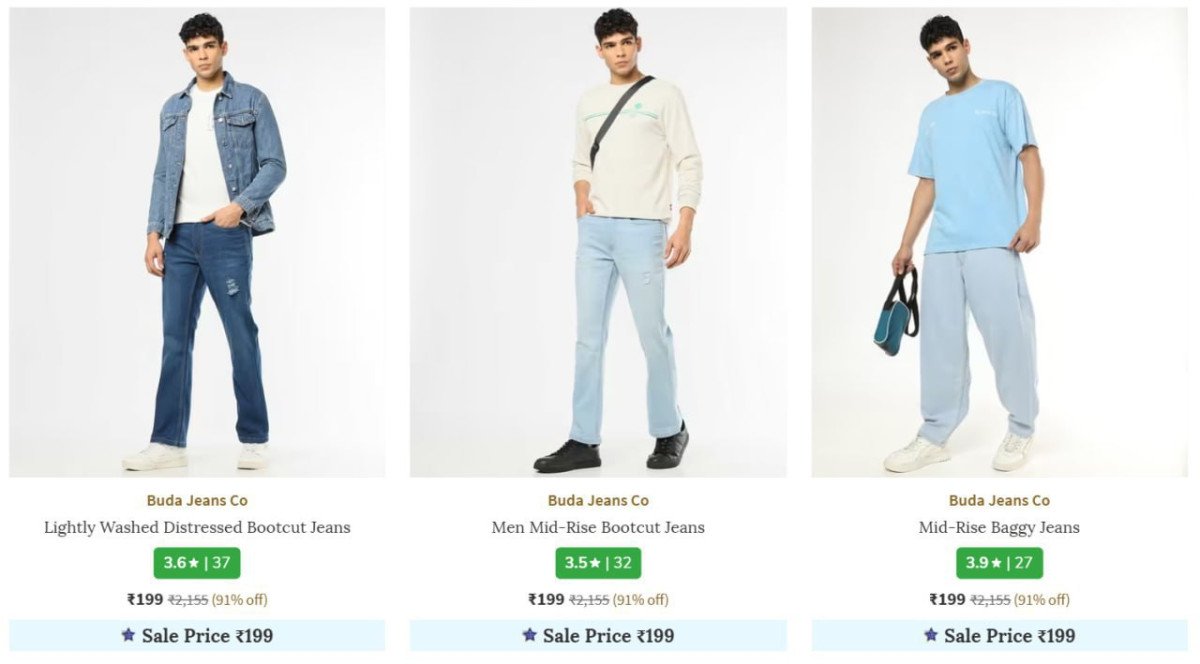Viewport: 1200px width, 664px height.
Task: Click Buda Jeans Co brand under third product
Action: [x=999, y=500]
